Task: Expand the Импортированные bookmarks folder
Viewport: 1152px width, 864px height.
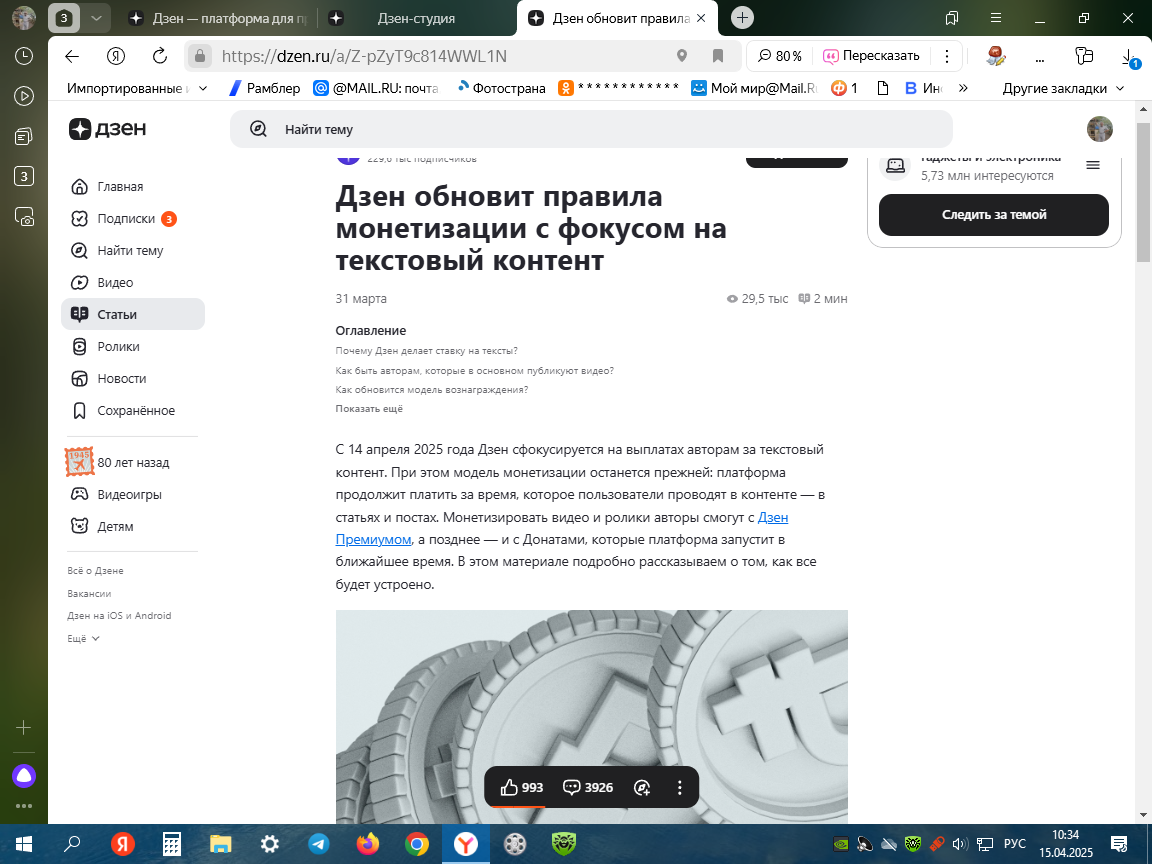Action: coord(137,88)
